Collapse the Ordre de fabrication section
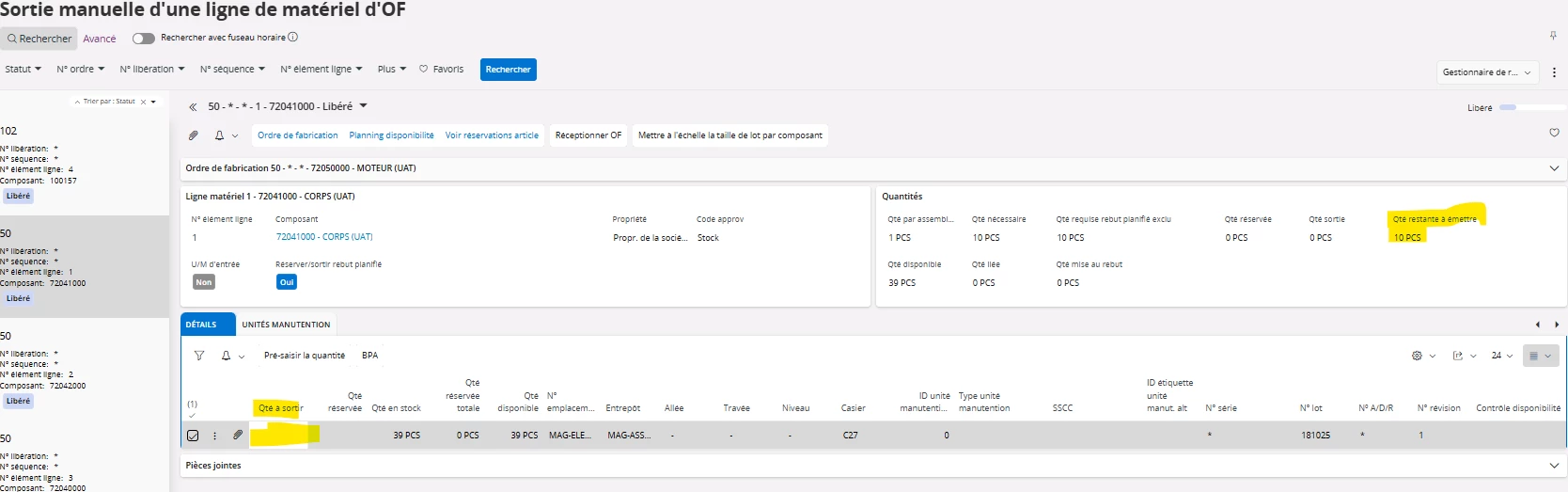The height and width of the screenshot is (492, 1568). (x=1553, y=168)
